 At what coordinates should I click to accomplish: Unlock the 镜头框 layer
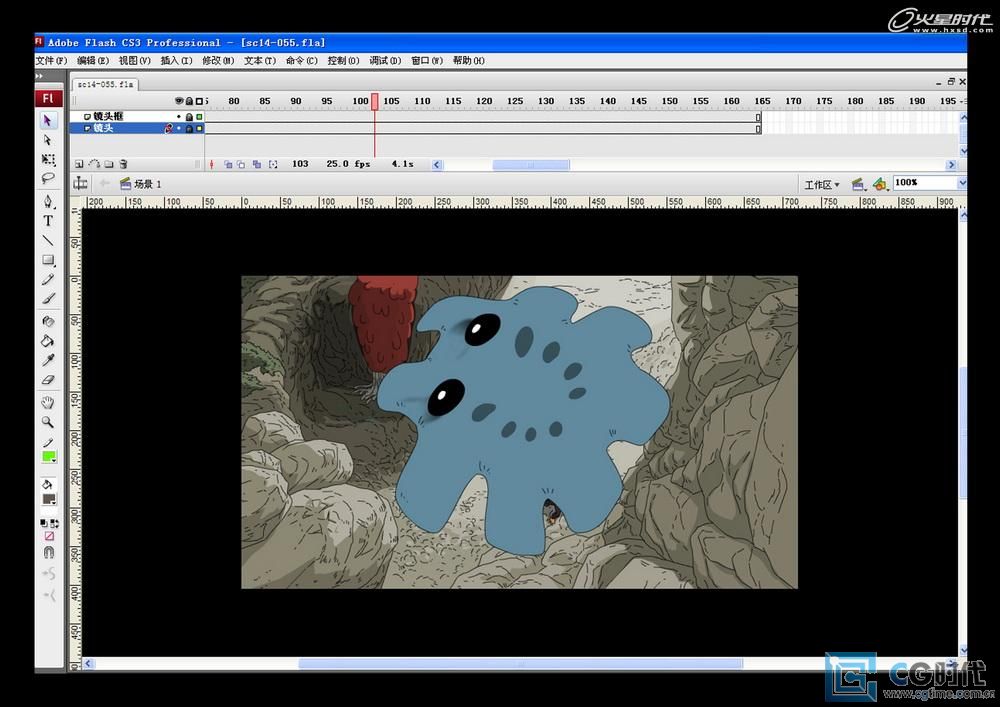coord(189,117)
